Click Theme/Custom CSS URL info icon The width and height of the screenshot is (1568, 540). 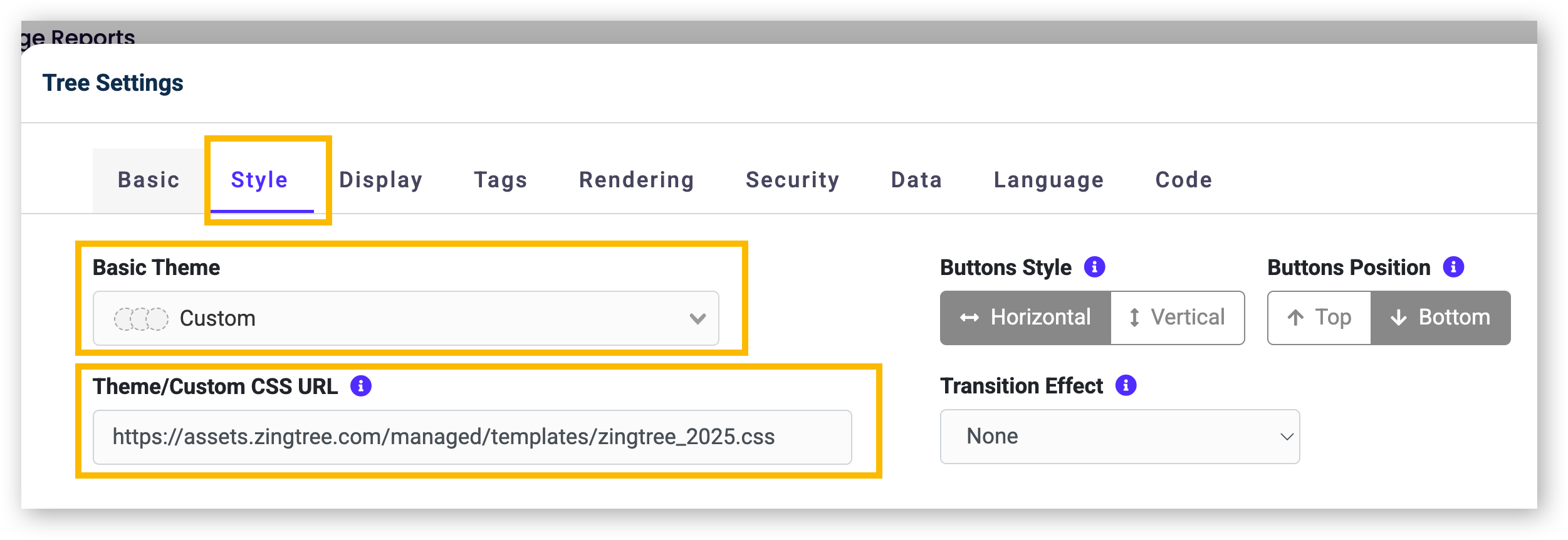click(361, 386)
